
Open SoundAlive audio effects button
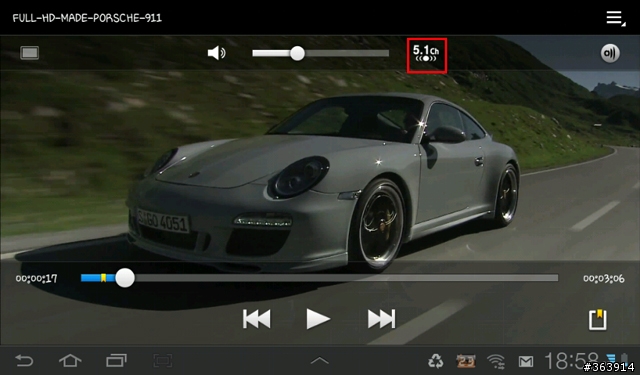click(610, 53)
